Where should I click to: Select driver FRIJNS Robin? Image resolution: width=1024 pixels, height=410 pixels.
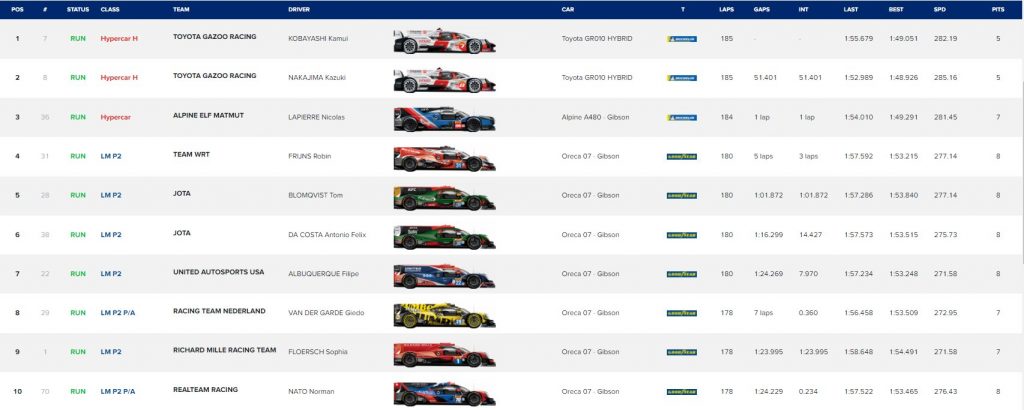[x=310, y=157]
